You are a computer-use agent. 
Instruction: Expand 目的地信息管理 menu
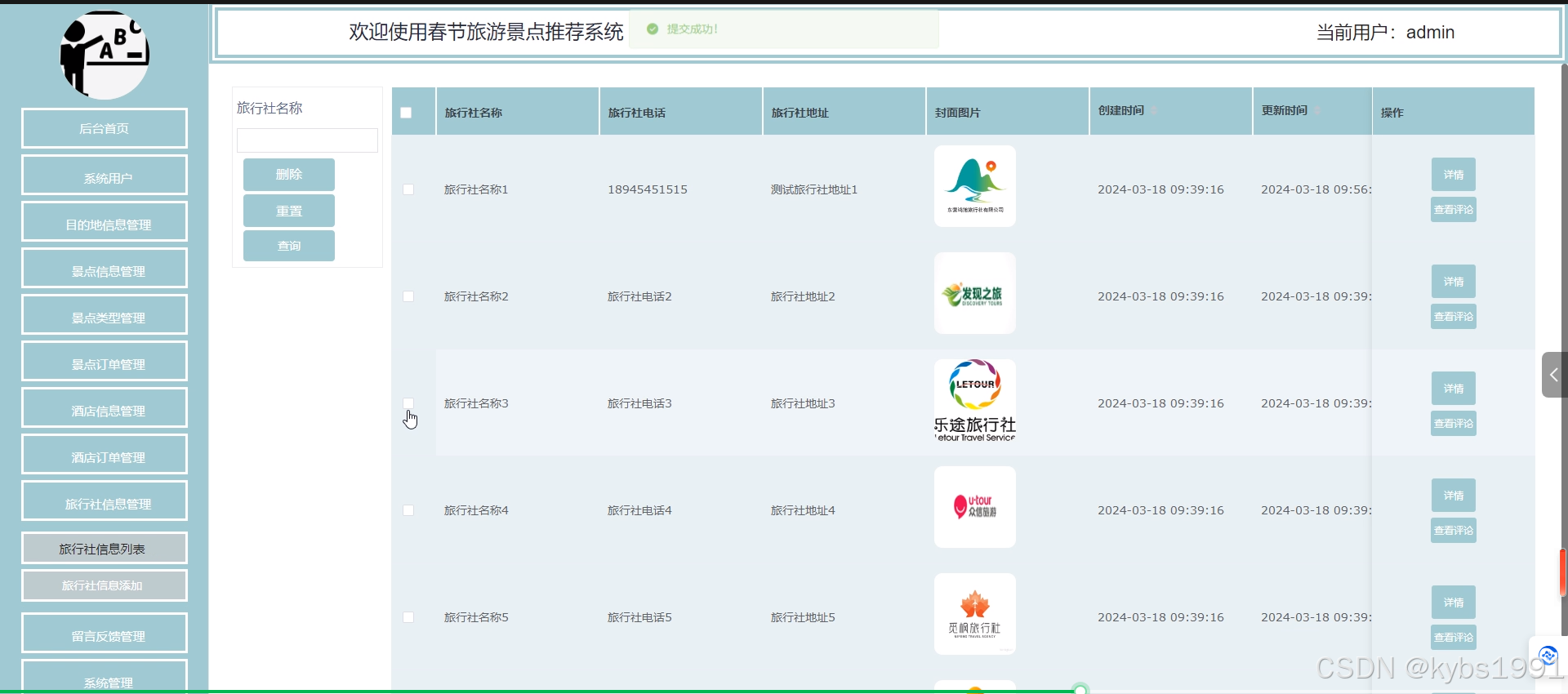105,221
